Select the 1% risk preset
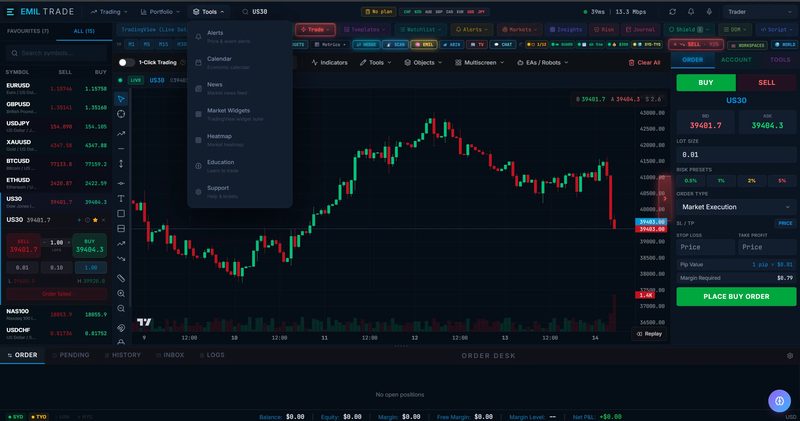800x421 pixels. [721, 181]
